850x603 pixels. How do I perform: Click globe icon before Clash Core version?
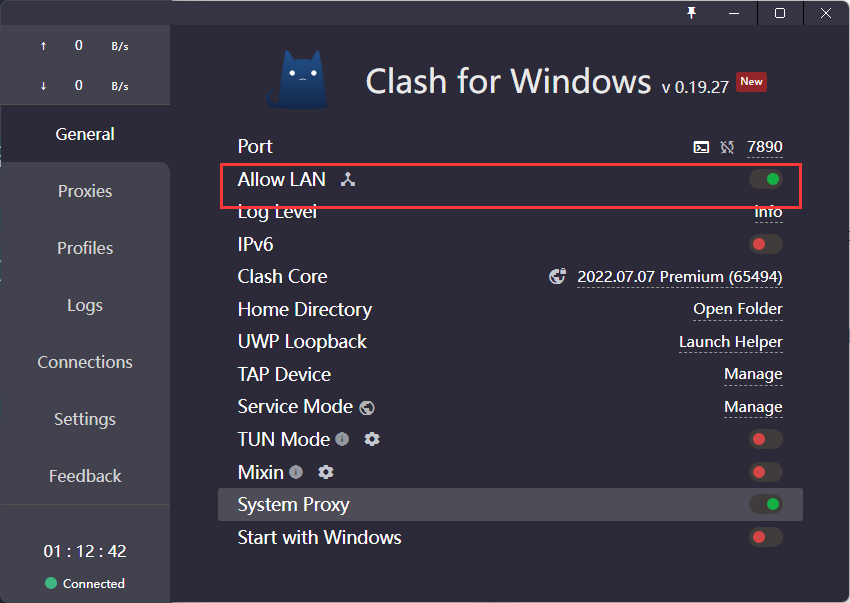click(558, 276)
